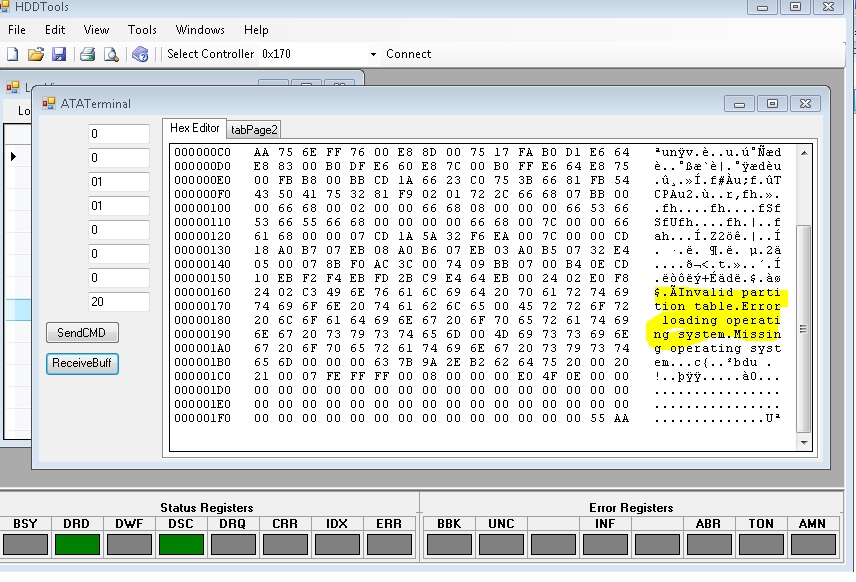The width and height of the screenshot is (856, 582).
Task: Open the File menu
Action: point(17,30)
